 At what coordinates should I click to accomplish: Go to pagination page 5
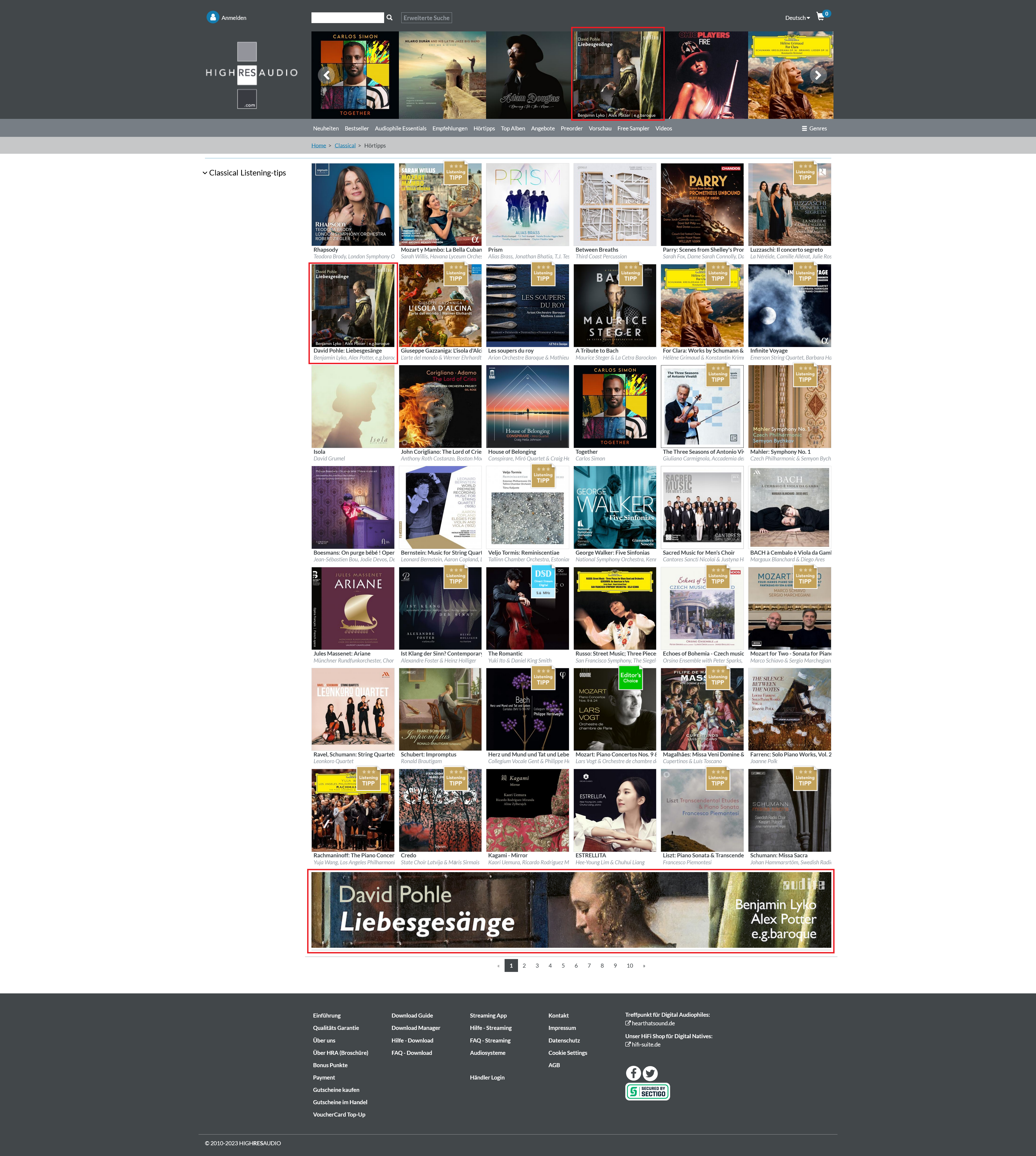[563, 966]
